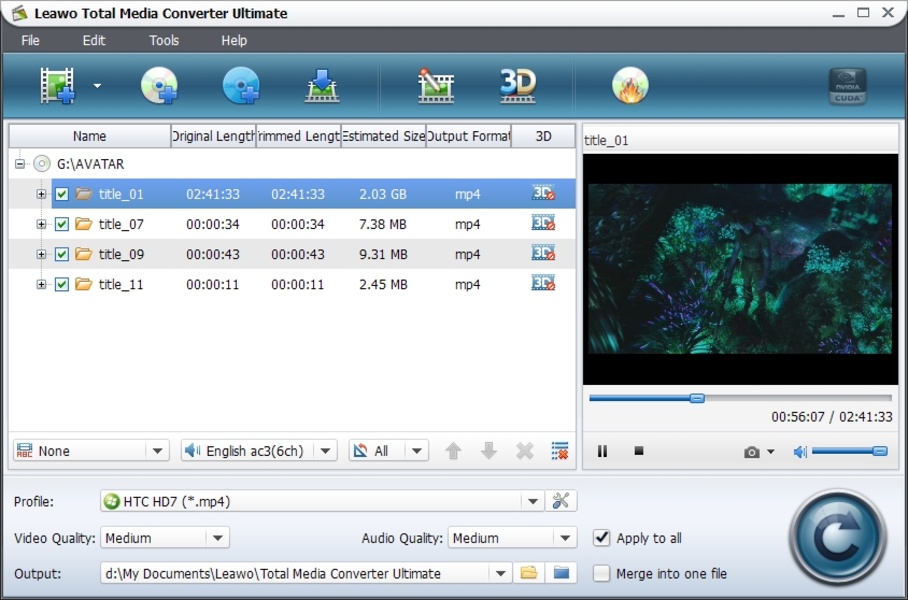Click the large Convert button
The height and width of the screenshot is (600, 908).
click(x=837, y=537)
